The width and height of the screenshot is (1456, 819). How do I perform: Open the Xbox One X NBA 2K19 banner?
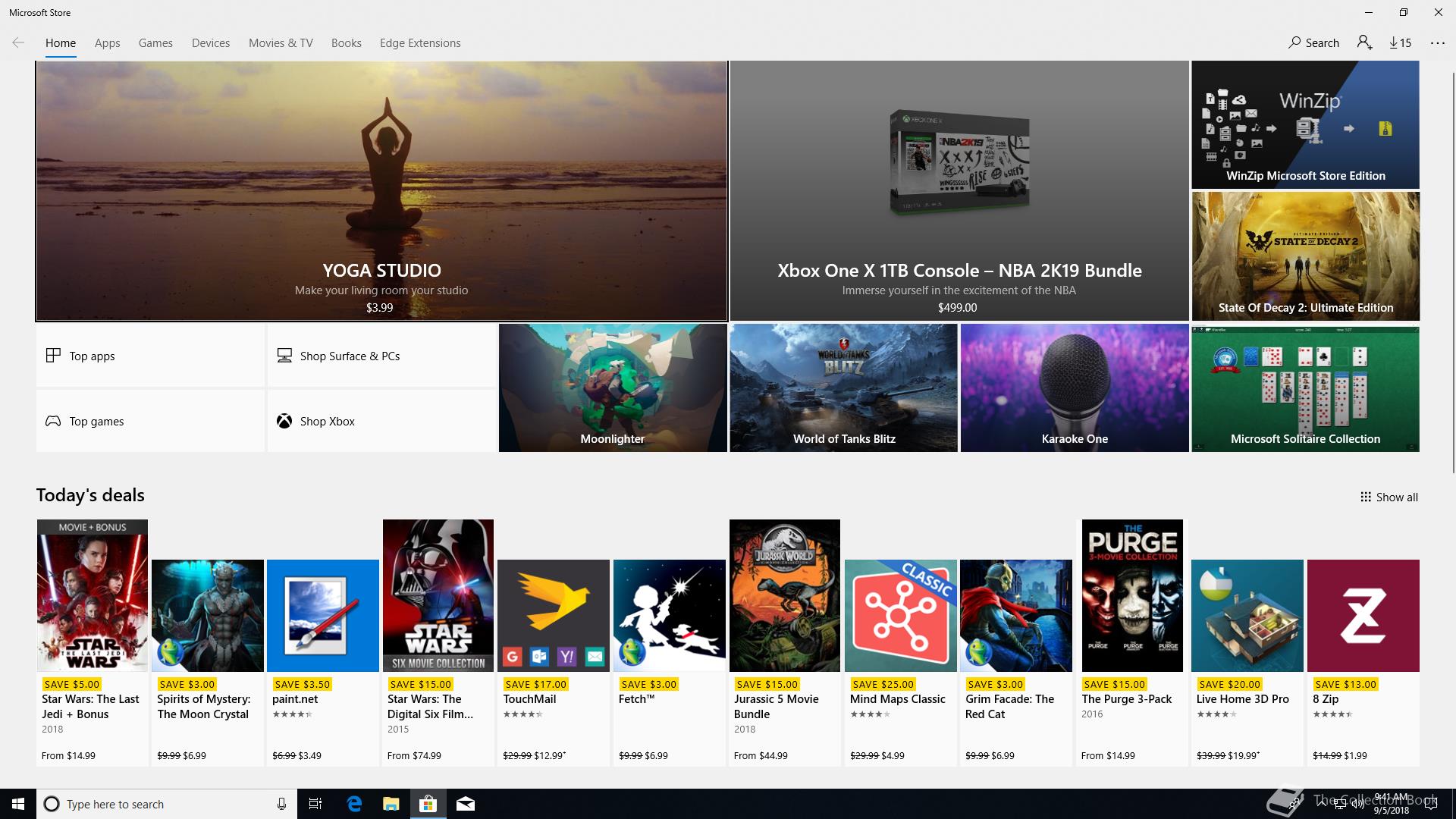tap(959, 191)
